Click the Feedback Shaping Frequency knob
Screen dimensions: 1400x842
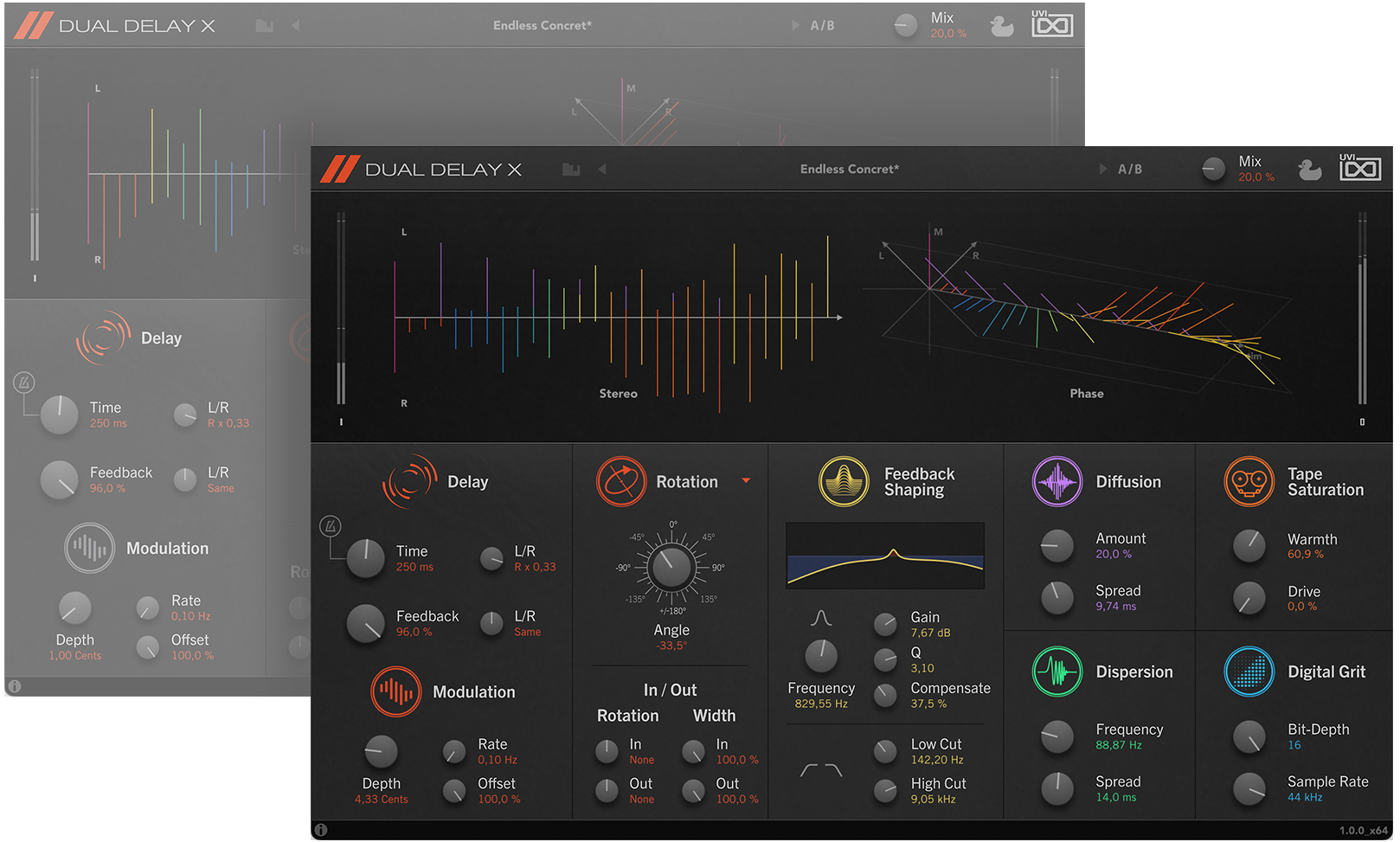(821, 657)
